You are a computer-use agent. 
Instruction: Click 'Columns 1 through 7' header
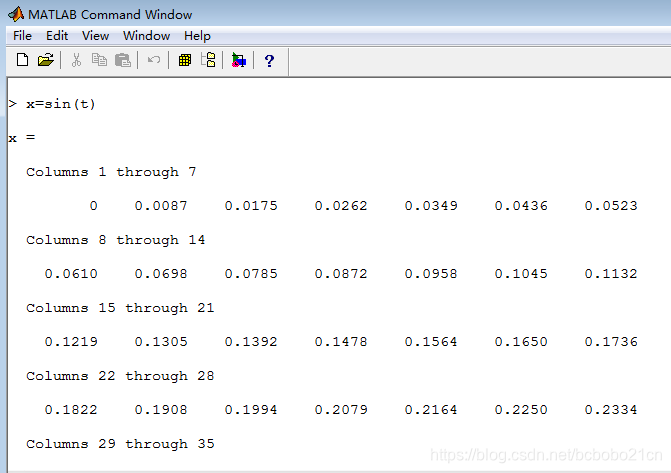tap(111, 172)
